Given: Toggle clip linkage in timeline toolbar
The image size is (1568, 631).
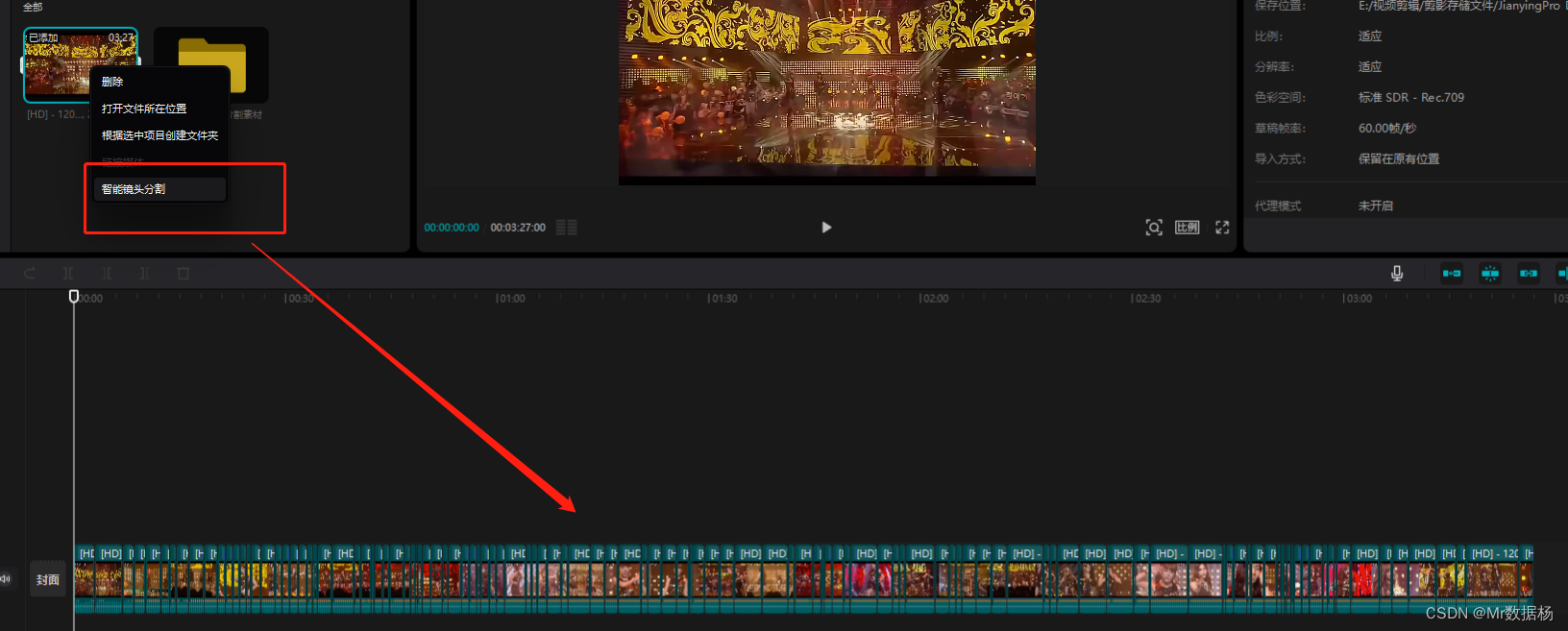Looking at the screenshot, I should point(1529,274).
